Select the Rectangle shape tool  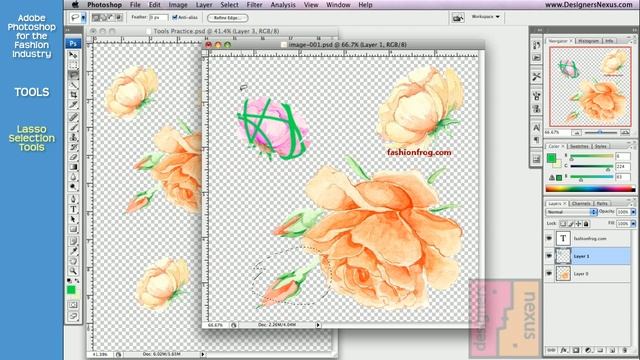click(x=73, y=229)
